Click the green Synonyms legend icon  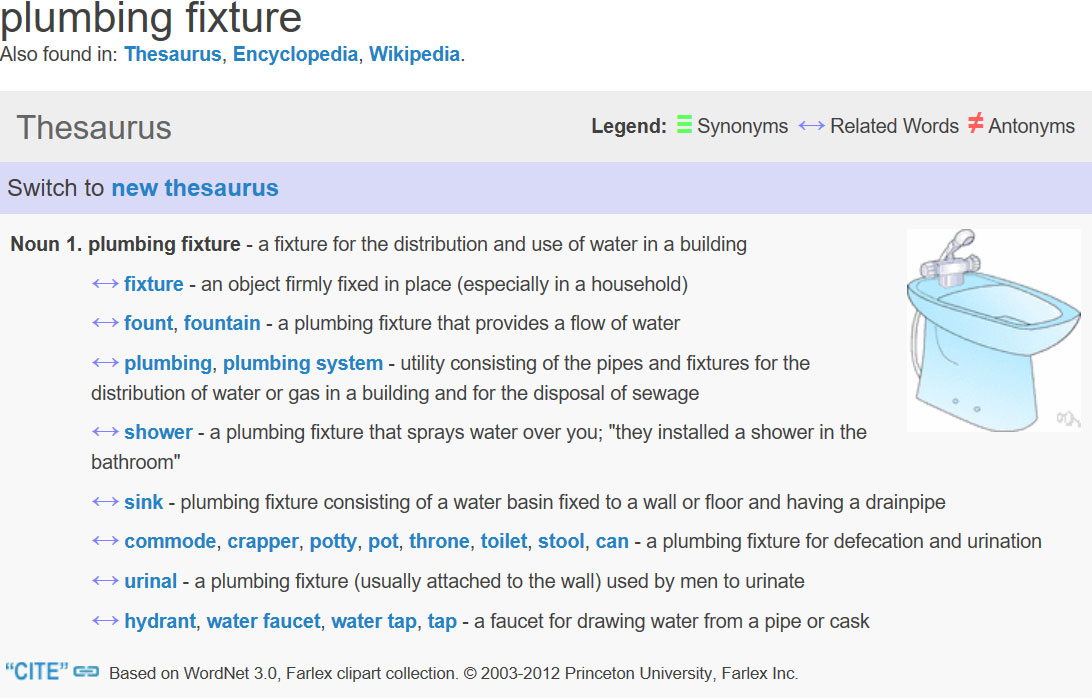click(684, 124)
